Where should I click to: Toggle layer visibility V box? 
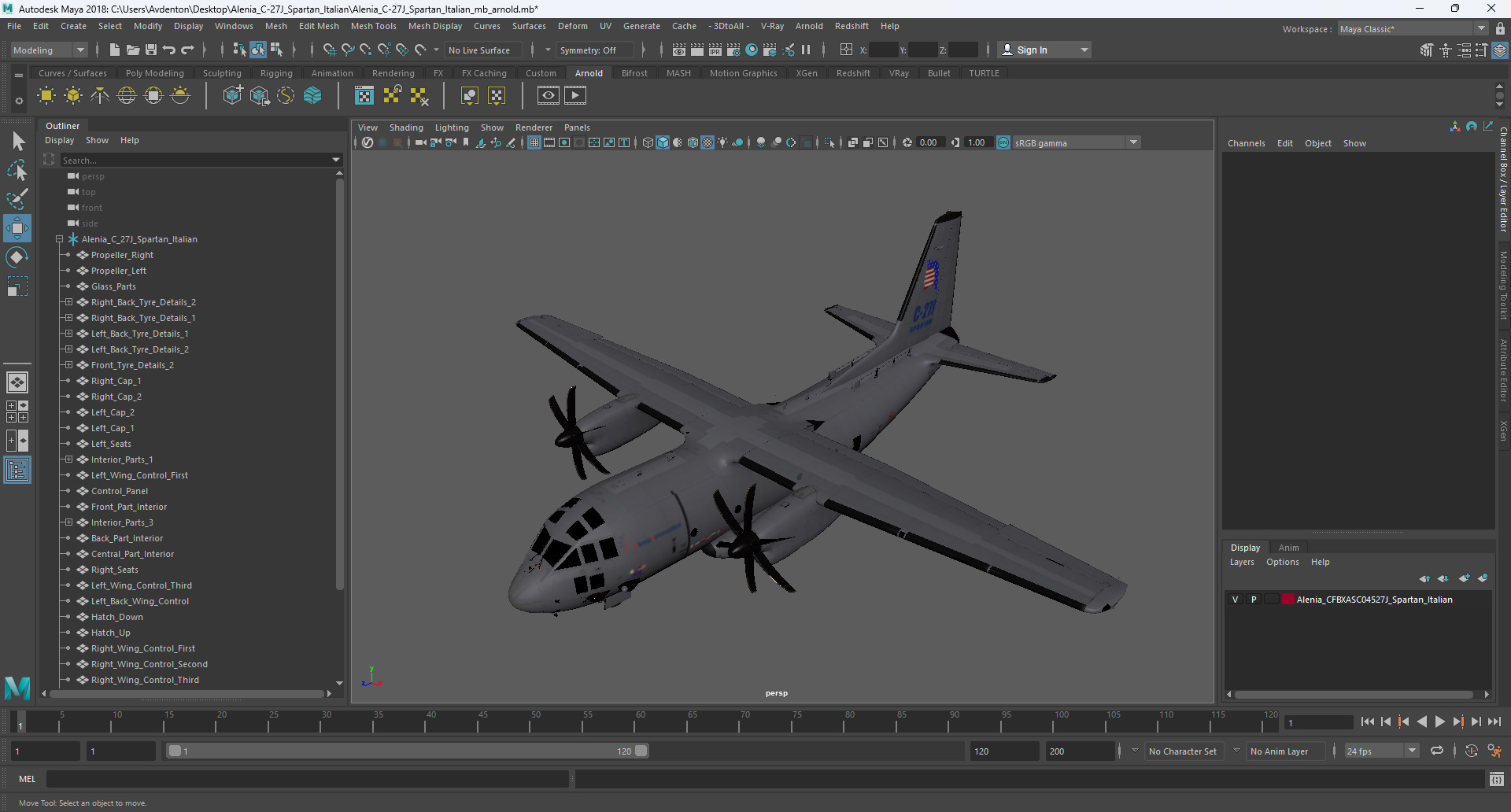[1235, 600]
